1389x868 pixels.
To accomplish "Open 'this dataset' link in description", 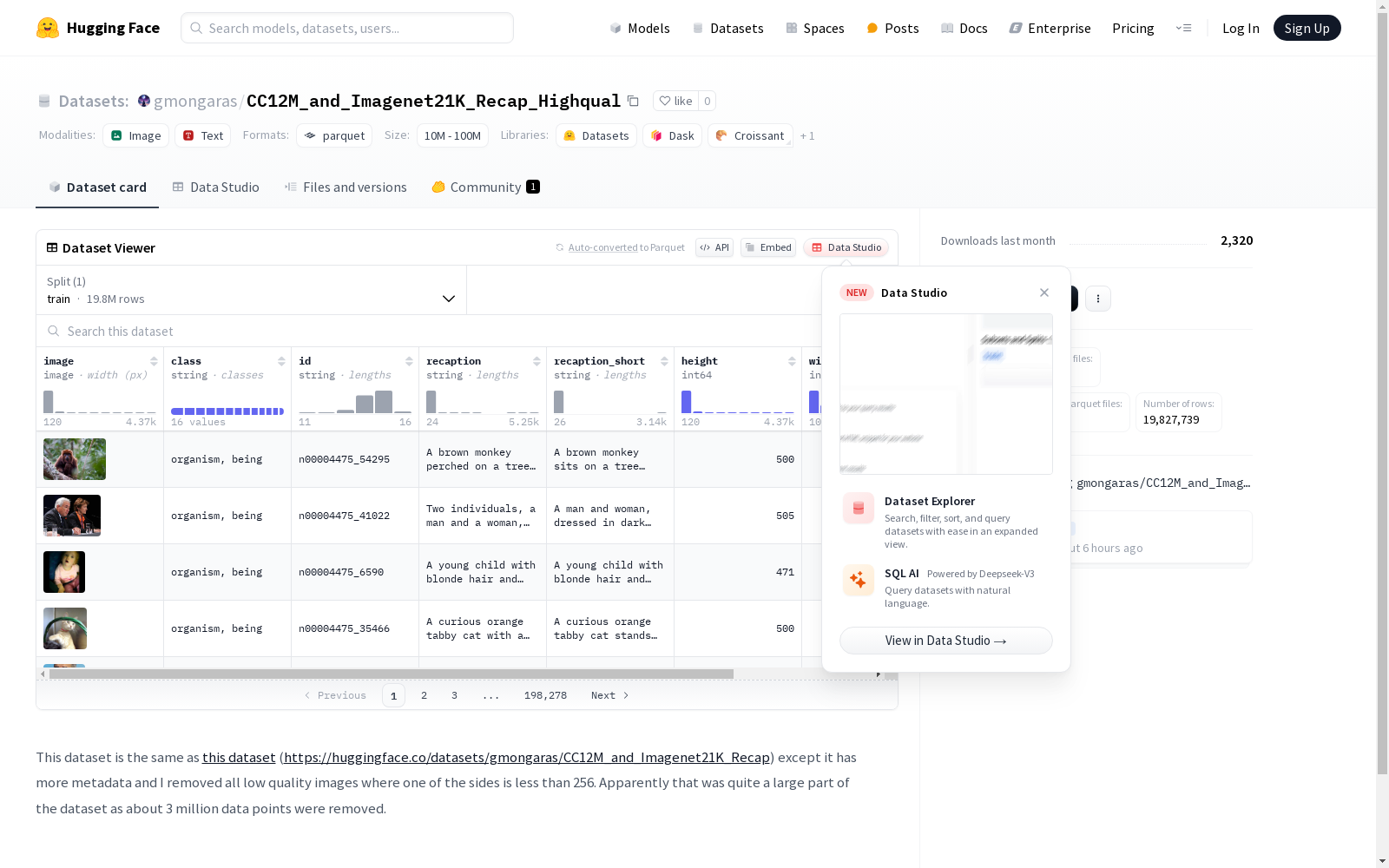I will click(x=239, y=757).
